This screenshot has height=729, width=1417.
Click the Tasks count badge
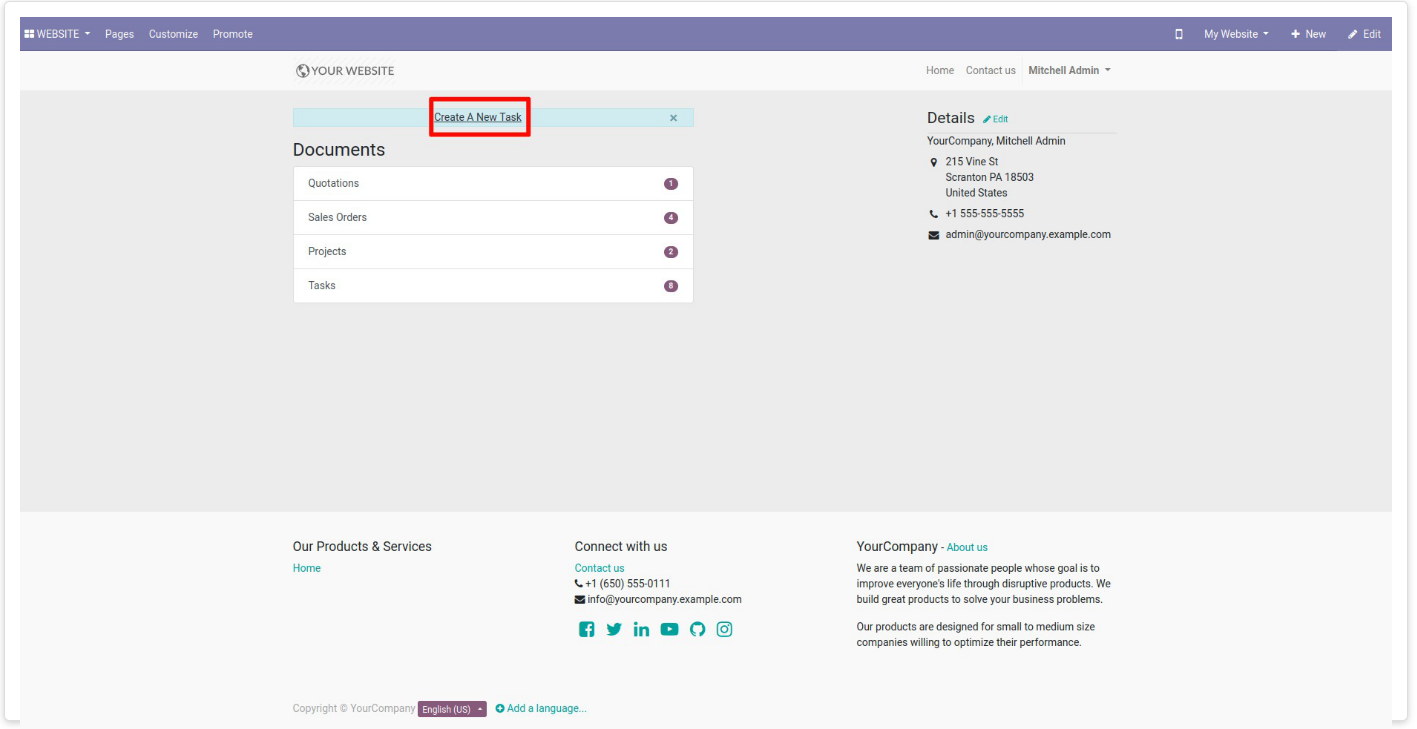671,286
